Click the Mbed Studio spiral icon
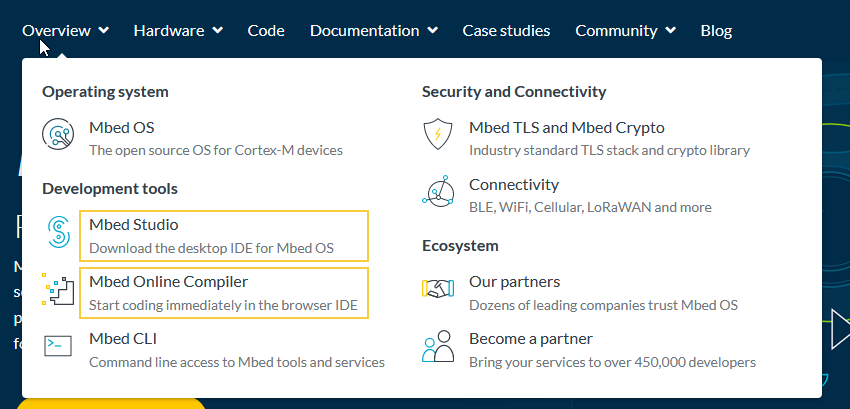850x409 pixels. (59, 233)
